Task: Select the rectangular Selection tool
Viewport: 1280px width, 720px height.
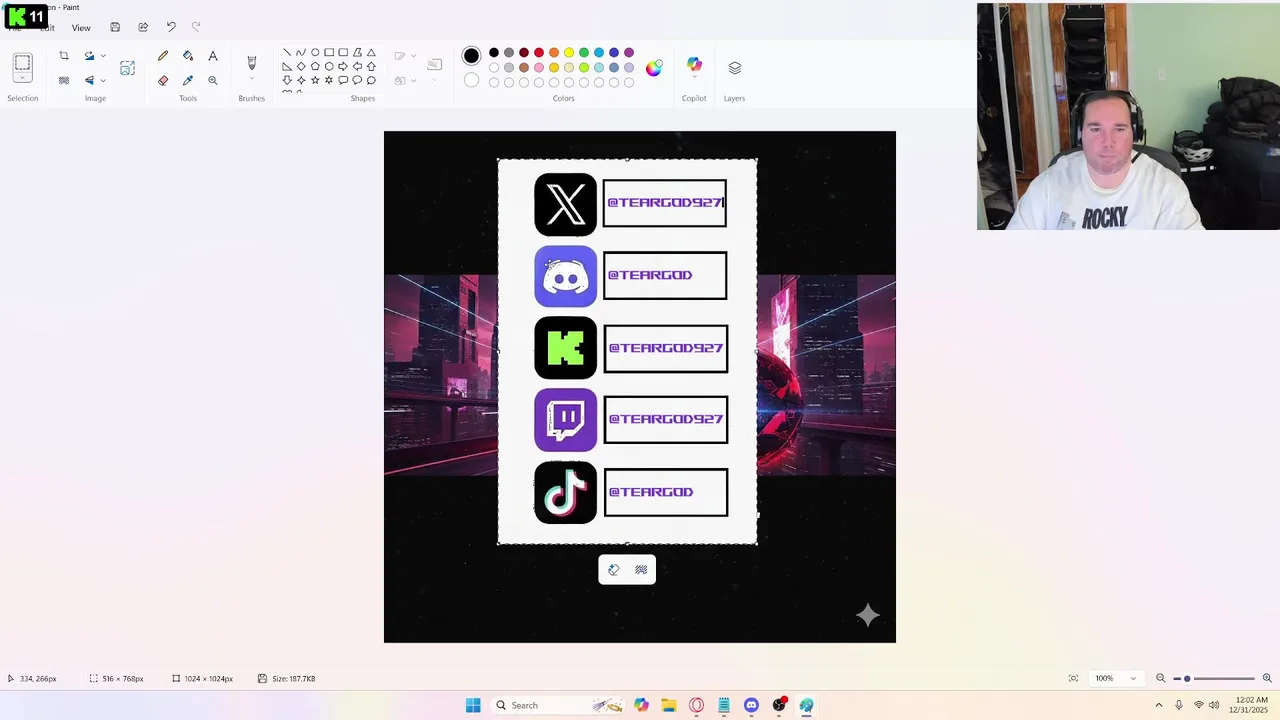Action: (22, 63)
